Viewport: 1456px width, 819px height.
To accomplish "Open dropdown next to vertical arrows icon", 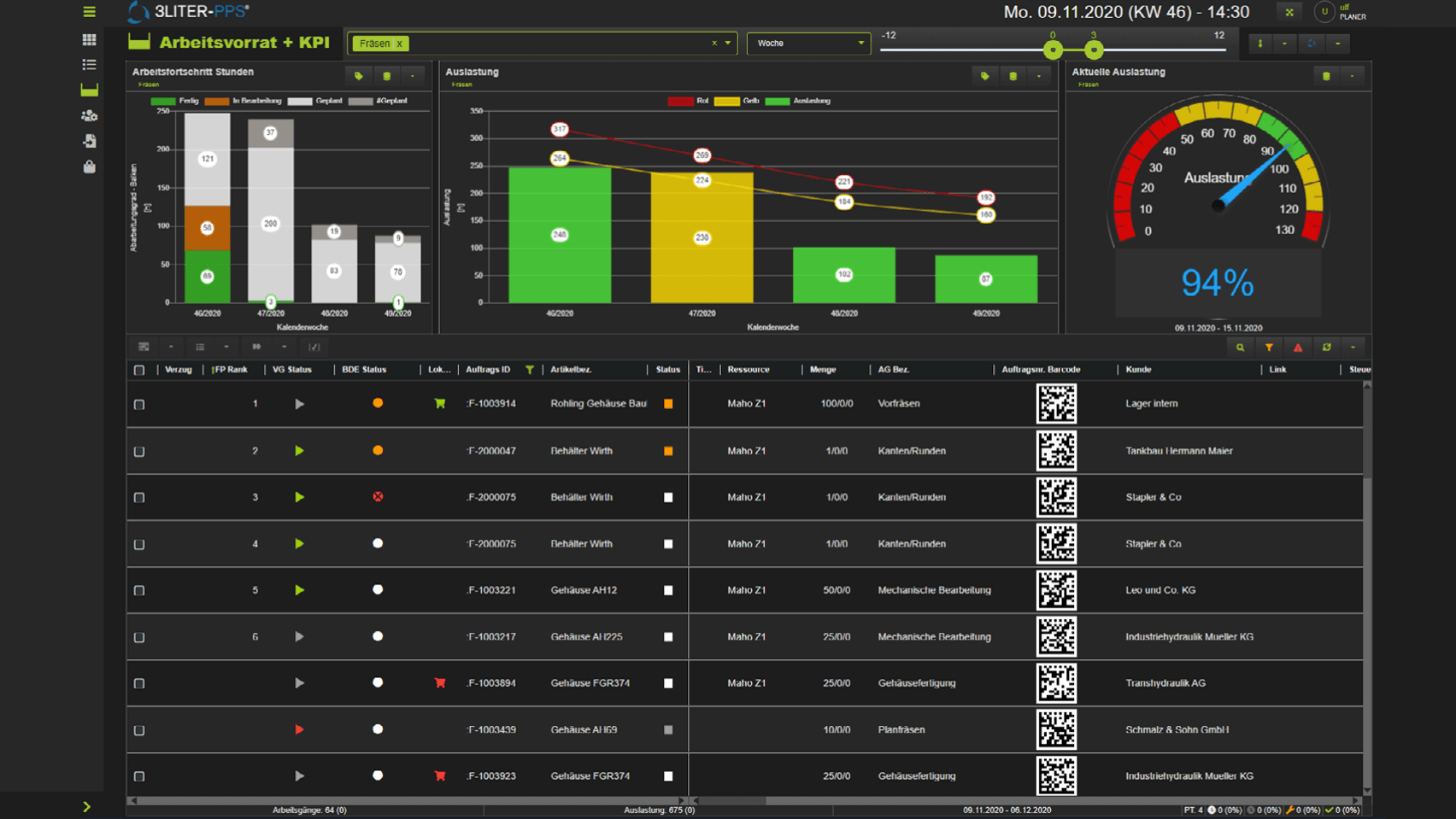I will click(x=1284, y=44).
